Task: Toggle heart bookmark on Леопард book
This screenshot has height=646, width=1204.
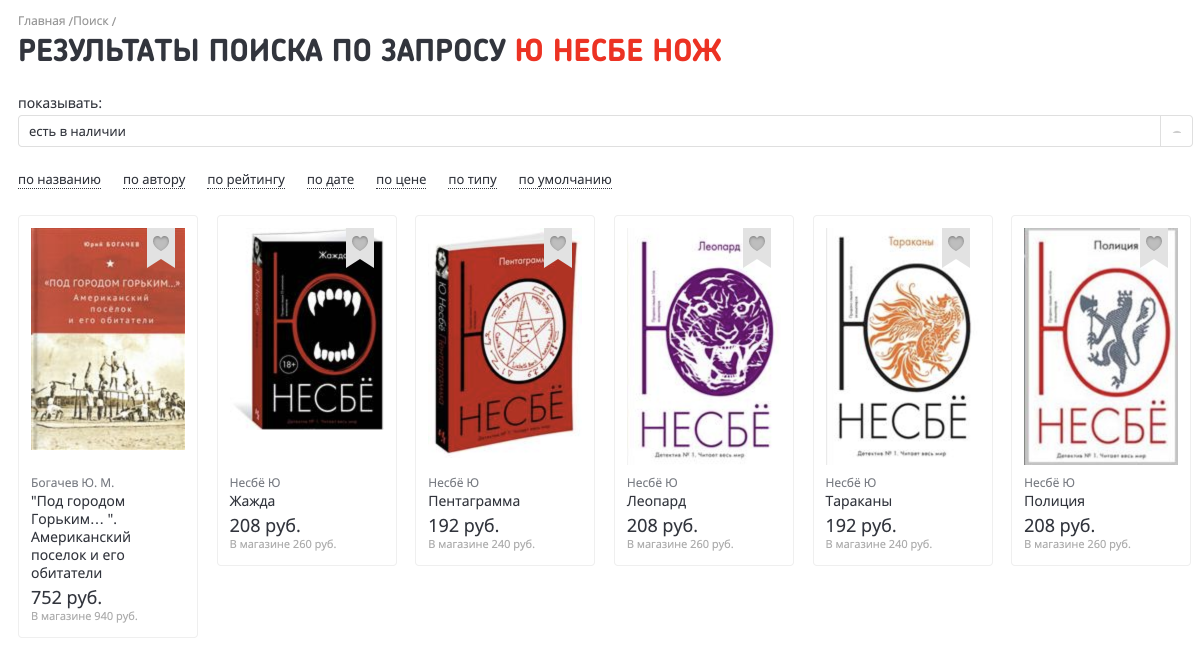Action: [x=757, y=246]
